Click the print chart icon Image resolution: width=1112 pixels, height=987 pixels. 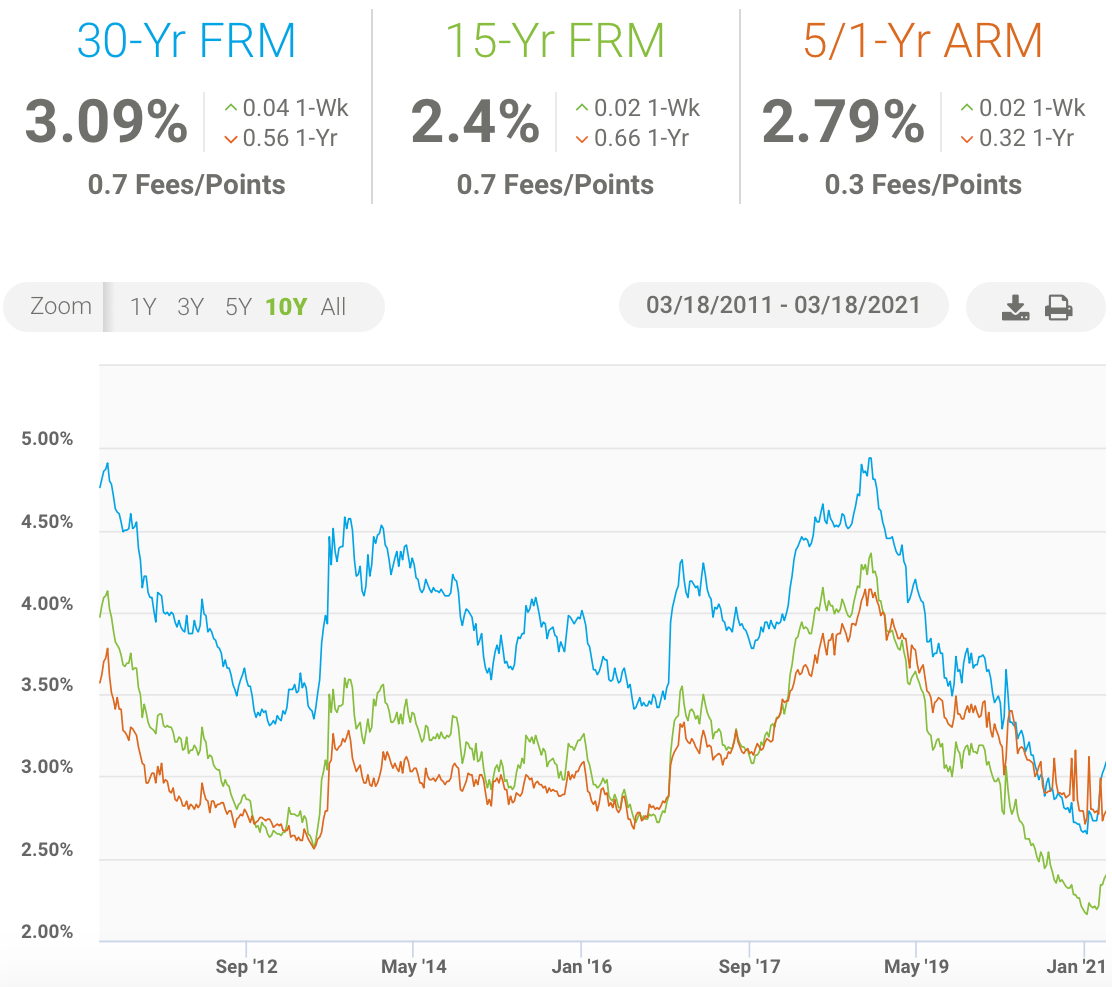point(1059,307)
